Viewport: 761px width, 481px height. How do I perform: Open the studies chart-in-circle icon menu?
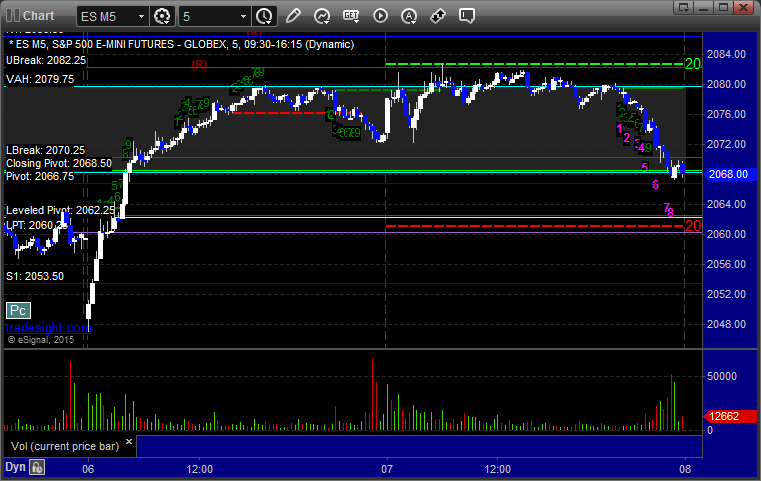tap(321, 16)
